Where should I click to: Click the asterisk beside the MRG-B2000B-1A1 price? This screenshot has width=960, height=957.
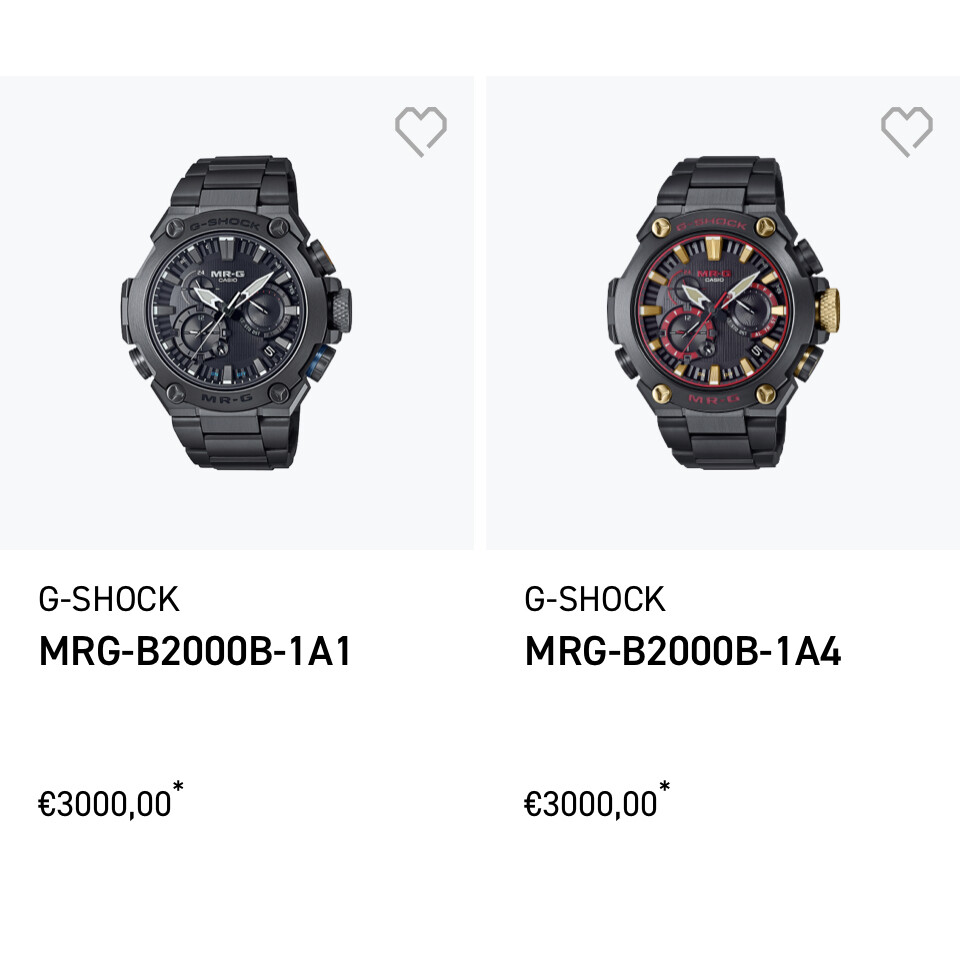[x=178, y=788]
